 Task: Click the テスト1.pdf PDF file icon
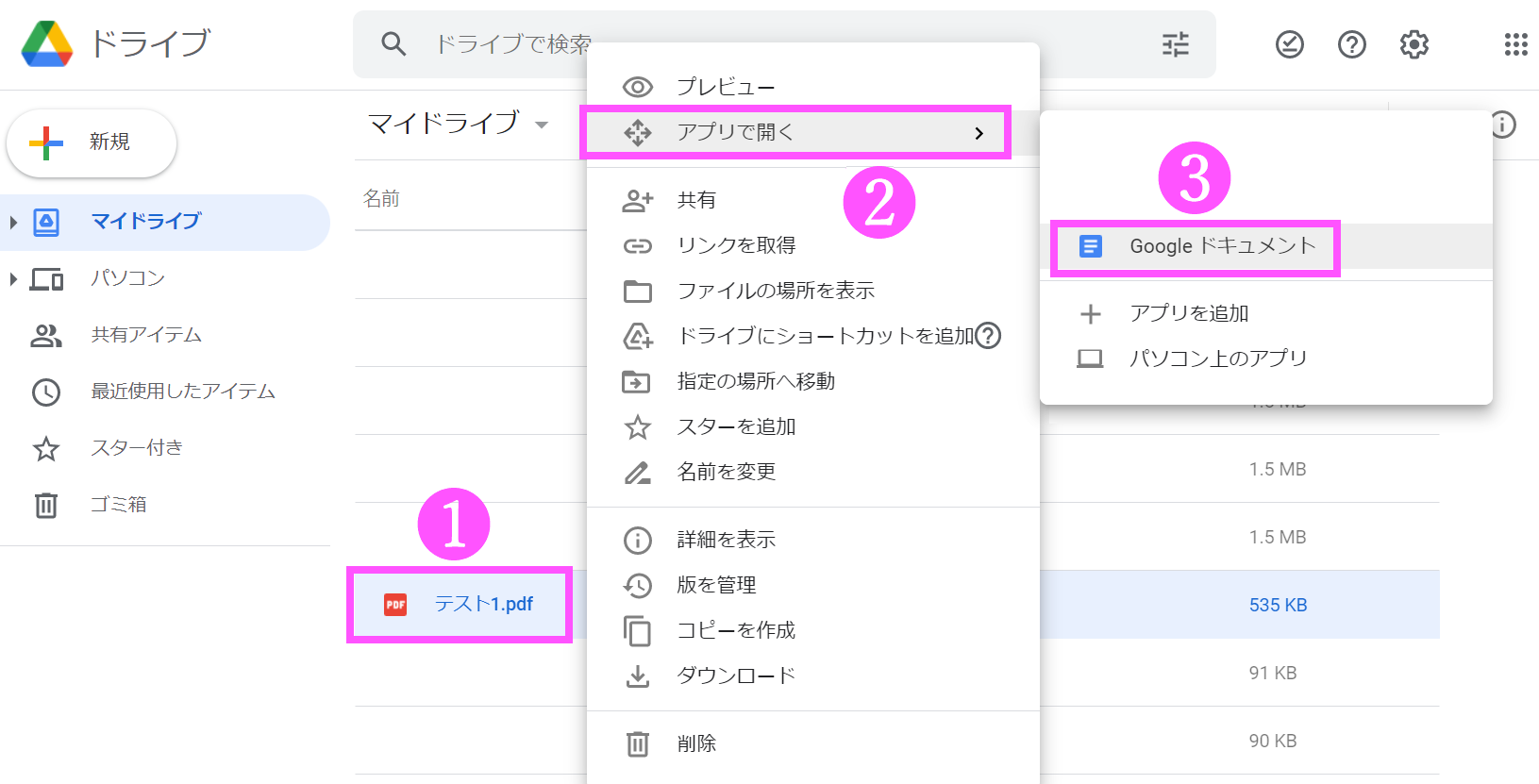395,605
